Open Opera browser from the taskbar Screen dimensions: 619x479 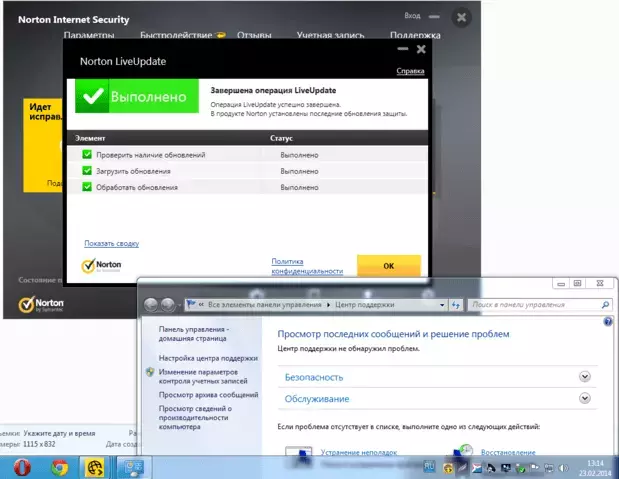tap(23, 468)
